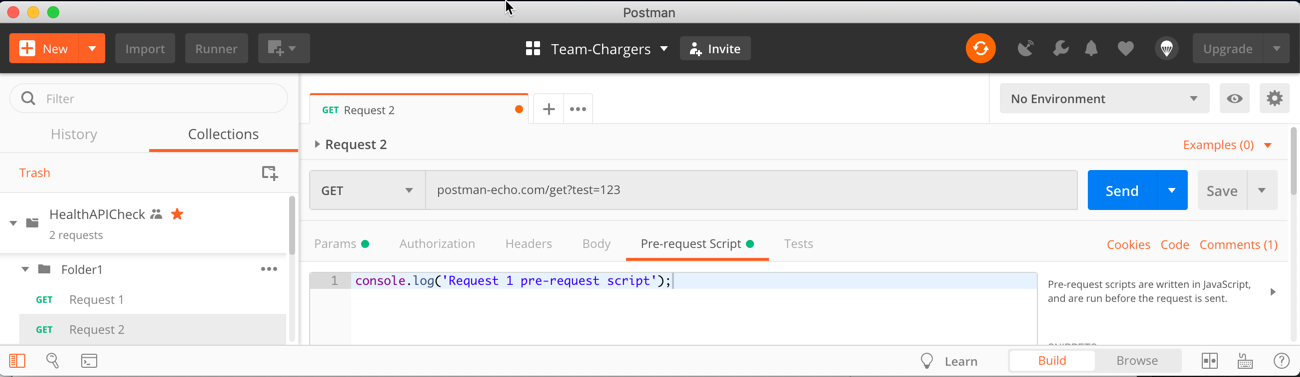The image size is (1300, 377).
Task: Click the Import button
Action: [145, 48]
